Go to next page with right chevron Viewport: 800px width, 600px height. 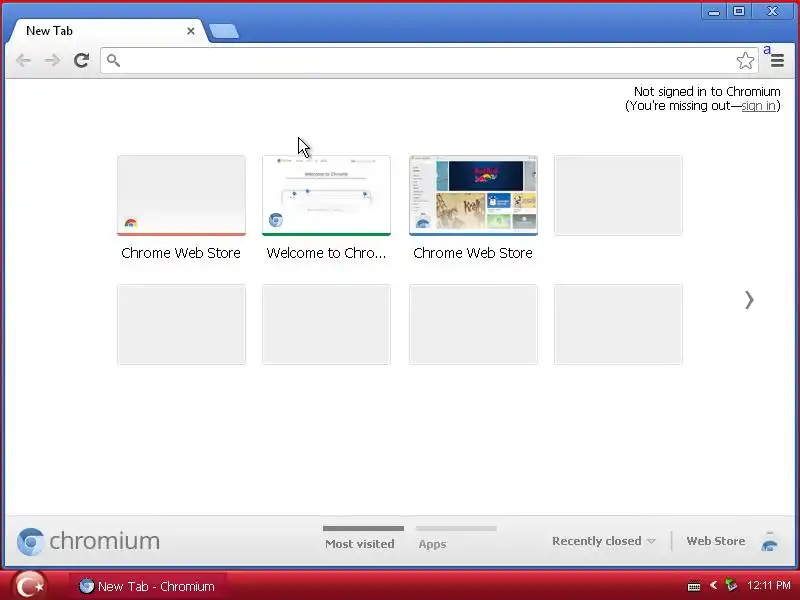pyautogui.click(x=748, y=300)
